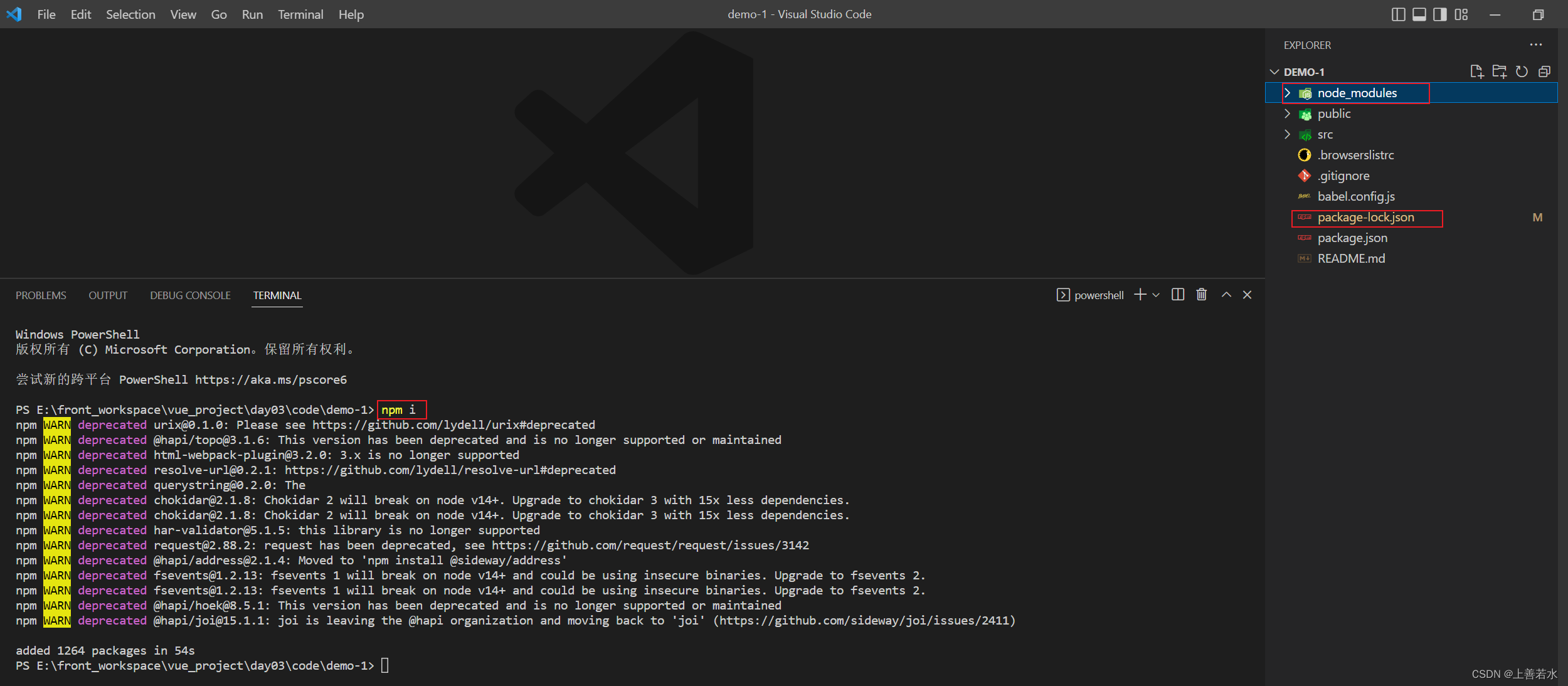This screenshot has width=1568, height=686.
Task: Click the node_modules folder icon
Action: pyautogui.click(x=1305, y=93)
